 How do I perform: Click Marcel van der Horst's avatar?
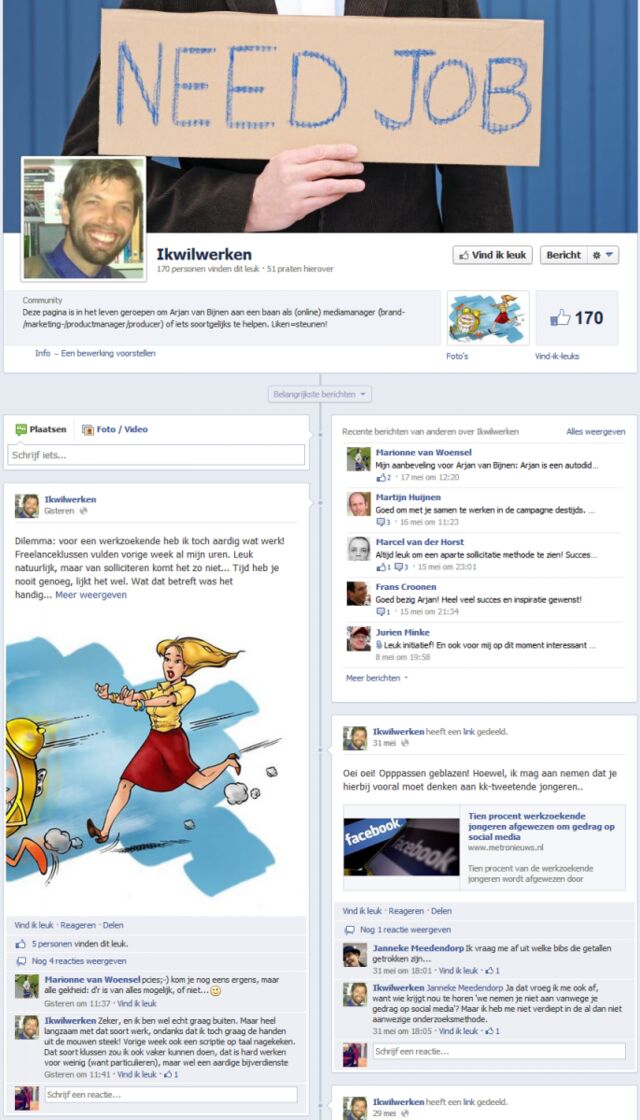[x=359, y=549]
